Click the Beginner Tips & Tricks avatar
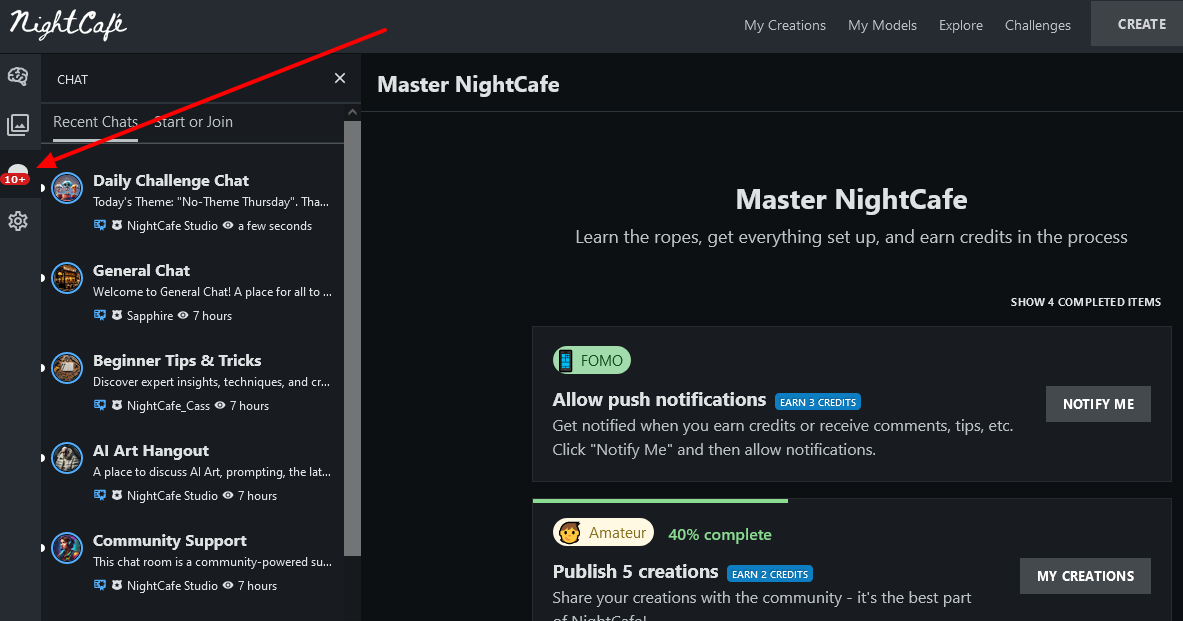 pos(67,367)
